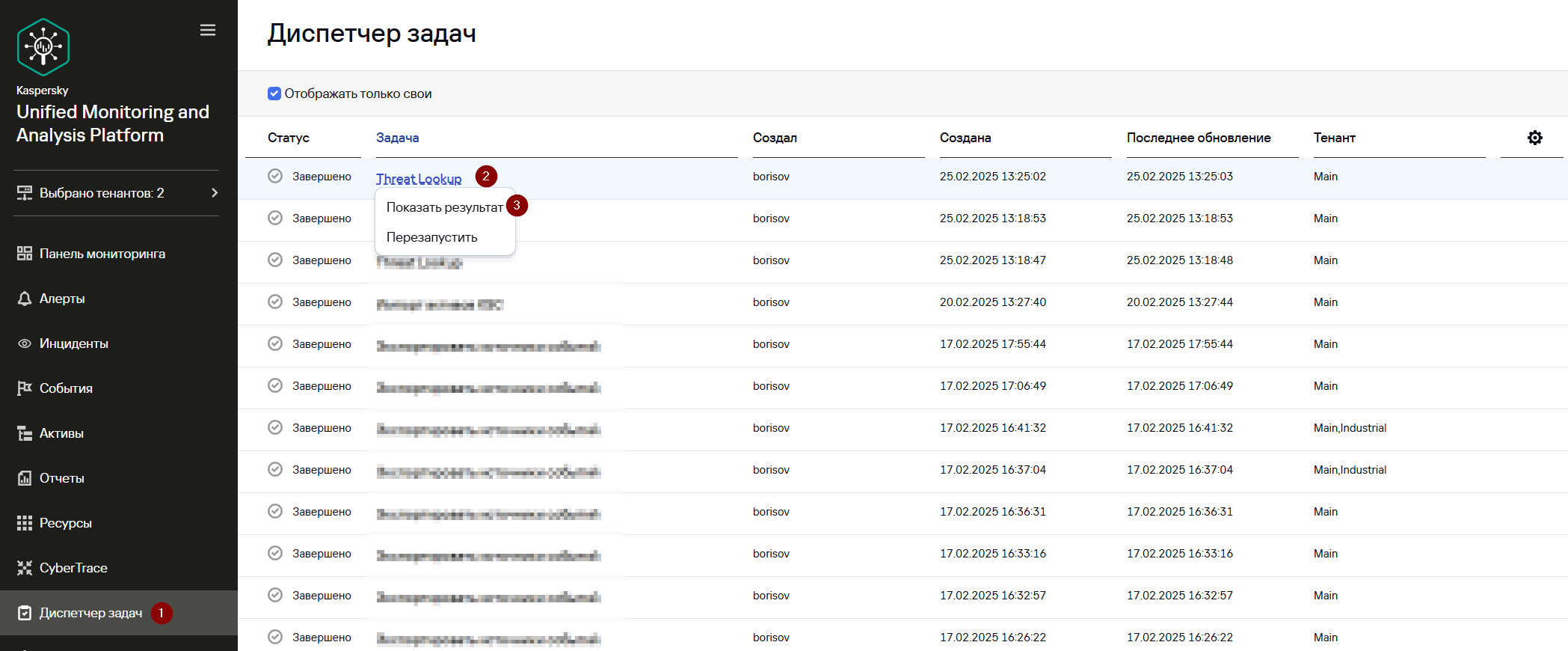Sort by the Задача column header
Viewport: 1568px width, 651px height.
tap(397, 138)
